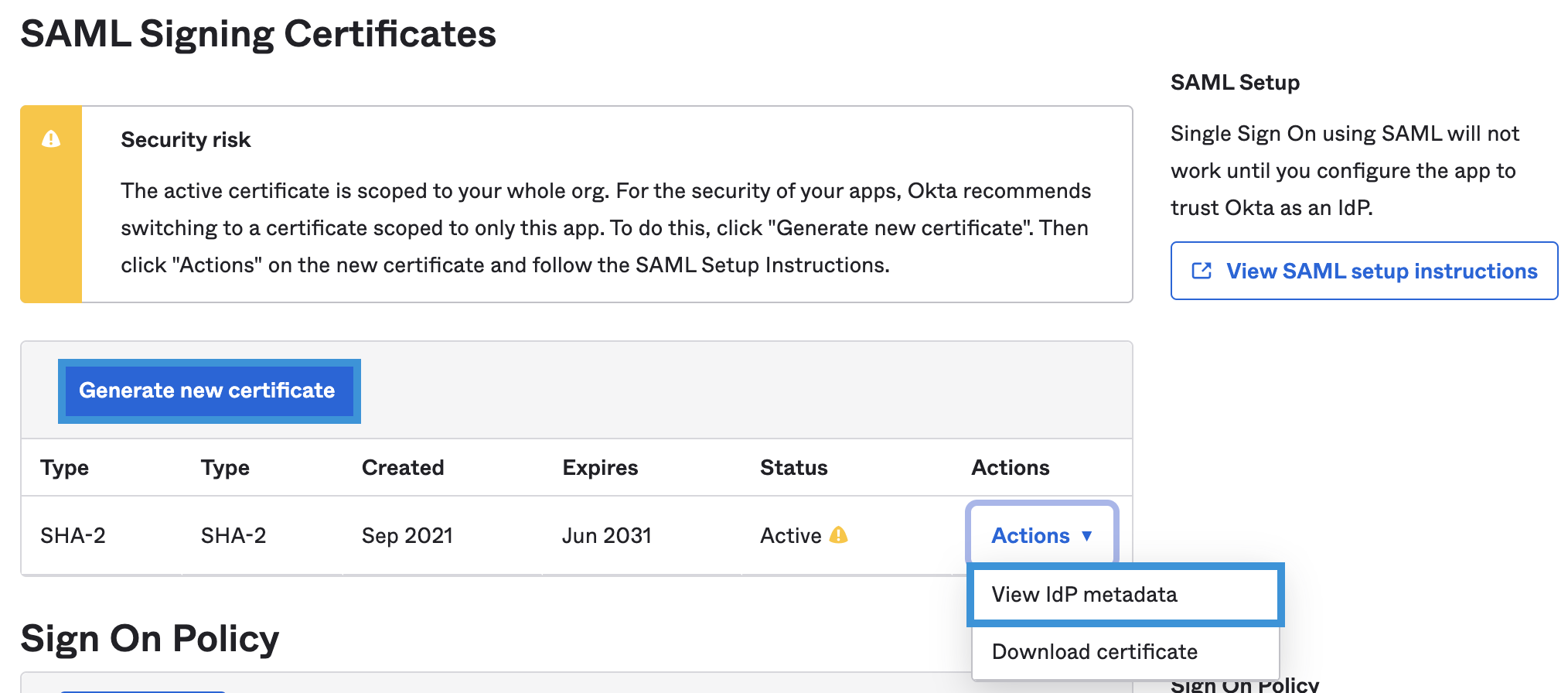Click the Security risk description paragraph
This screenshot has width=1568, height=693.
tap(605, 227)
